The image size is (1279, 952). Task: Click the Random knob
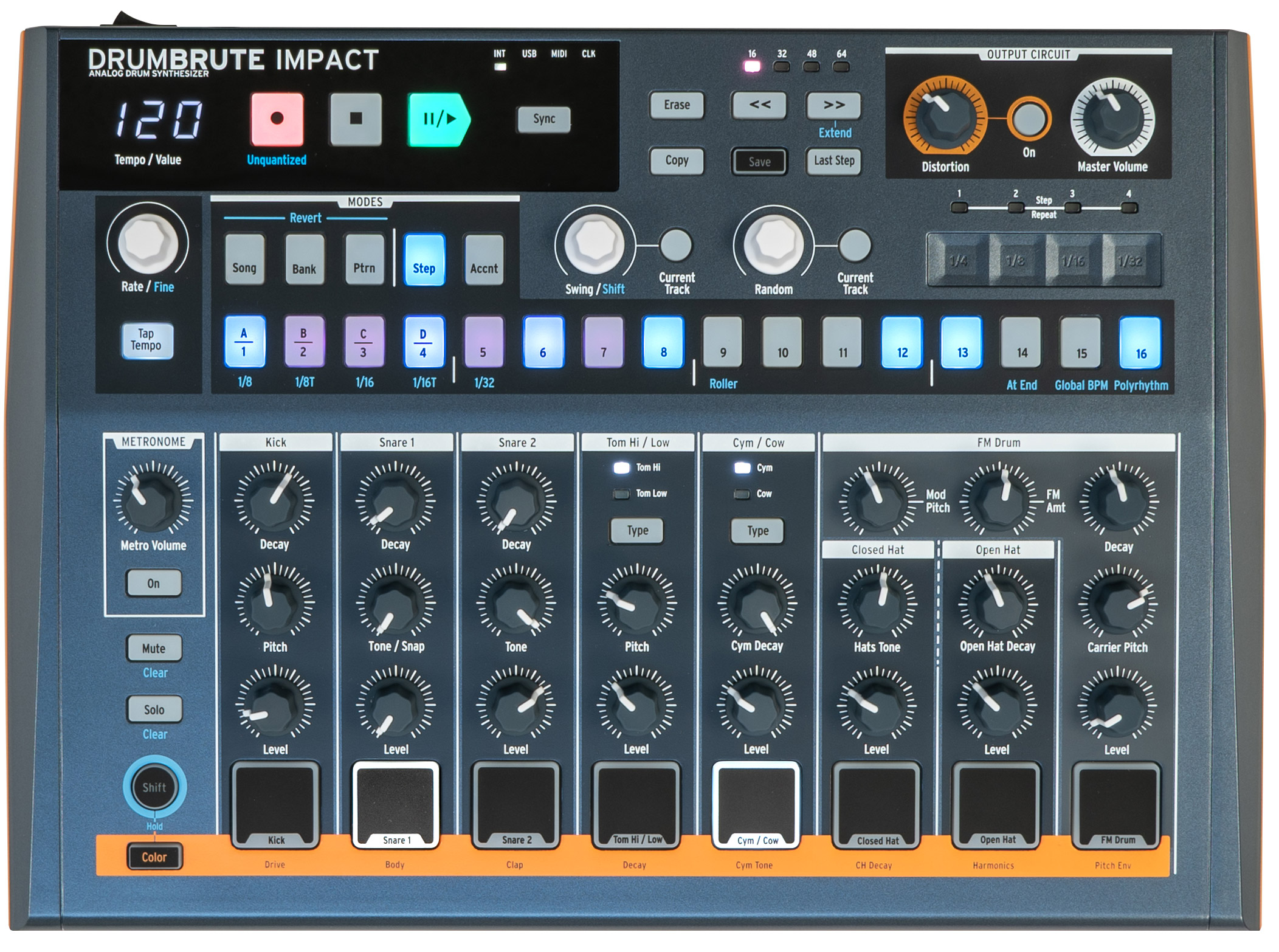tap(773, 243)
